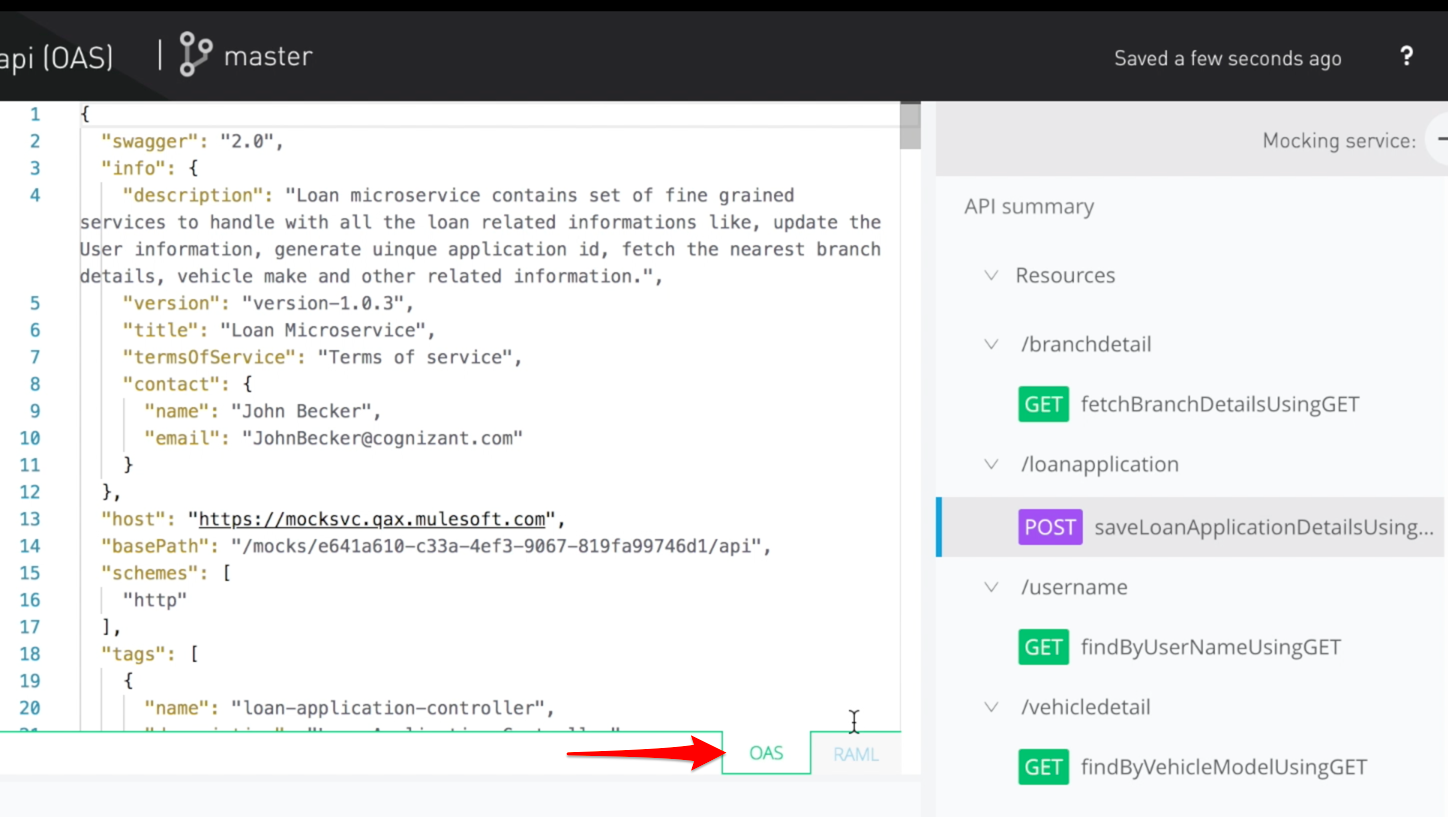
Task: Open the help question mark icon
Action: tap(1406, 56)
